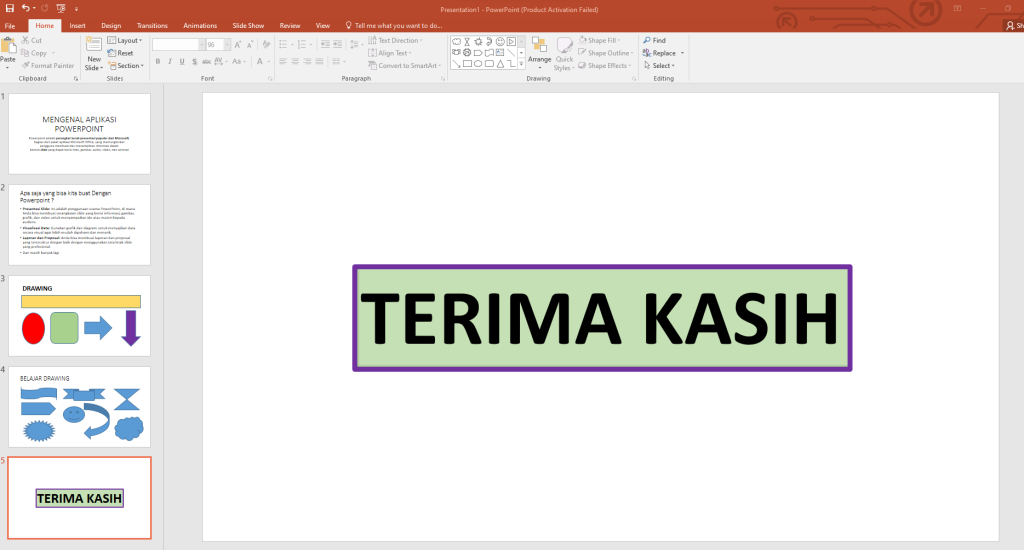Open the Shape Fill color option
Screen dimensions: 1024x550
coord(605,41)
